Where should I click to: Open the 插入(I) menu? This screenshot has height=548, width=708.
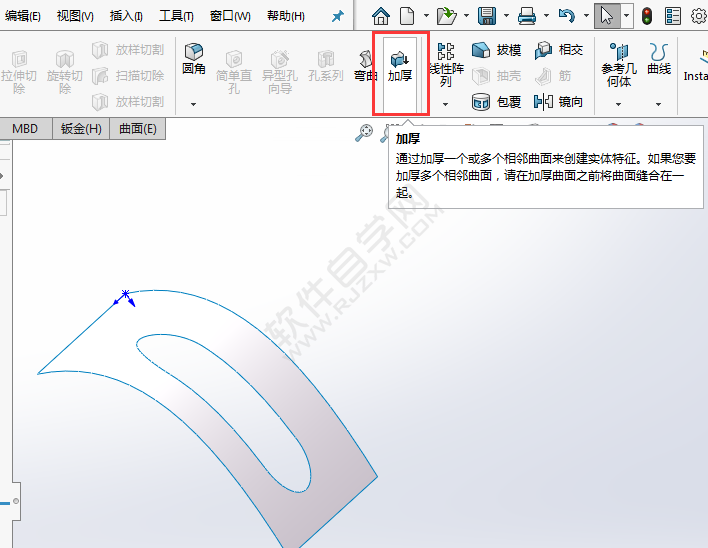tap(126, 16)
